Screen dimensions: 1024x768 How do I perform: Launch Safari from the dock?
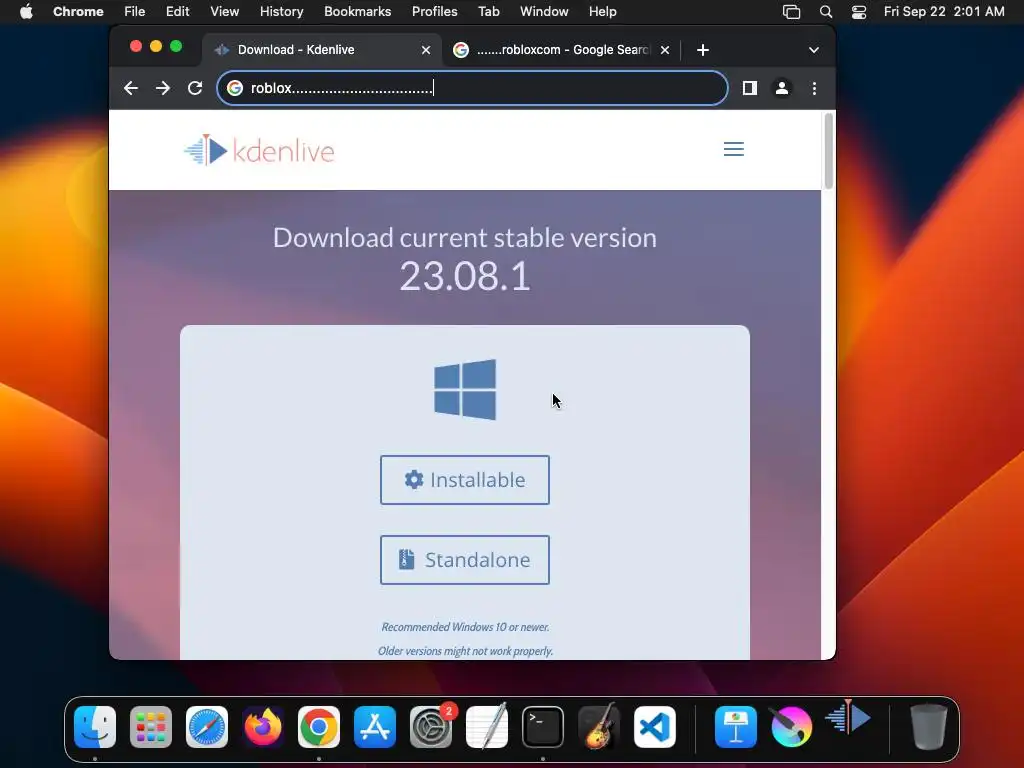[x=207, y=726]
